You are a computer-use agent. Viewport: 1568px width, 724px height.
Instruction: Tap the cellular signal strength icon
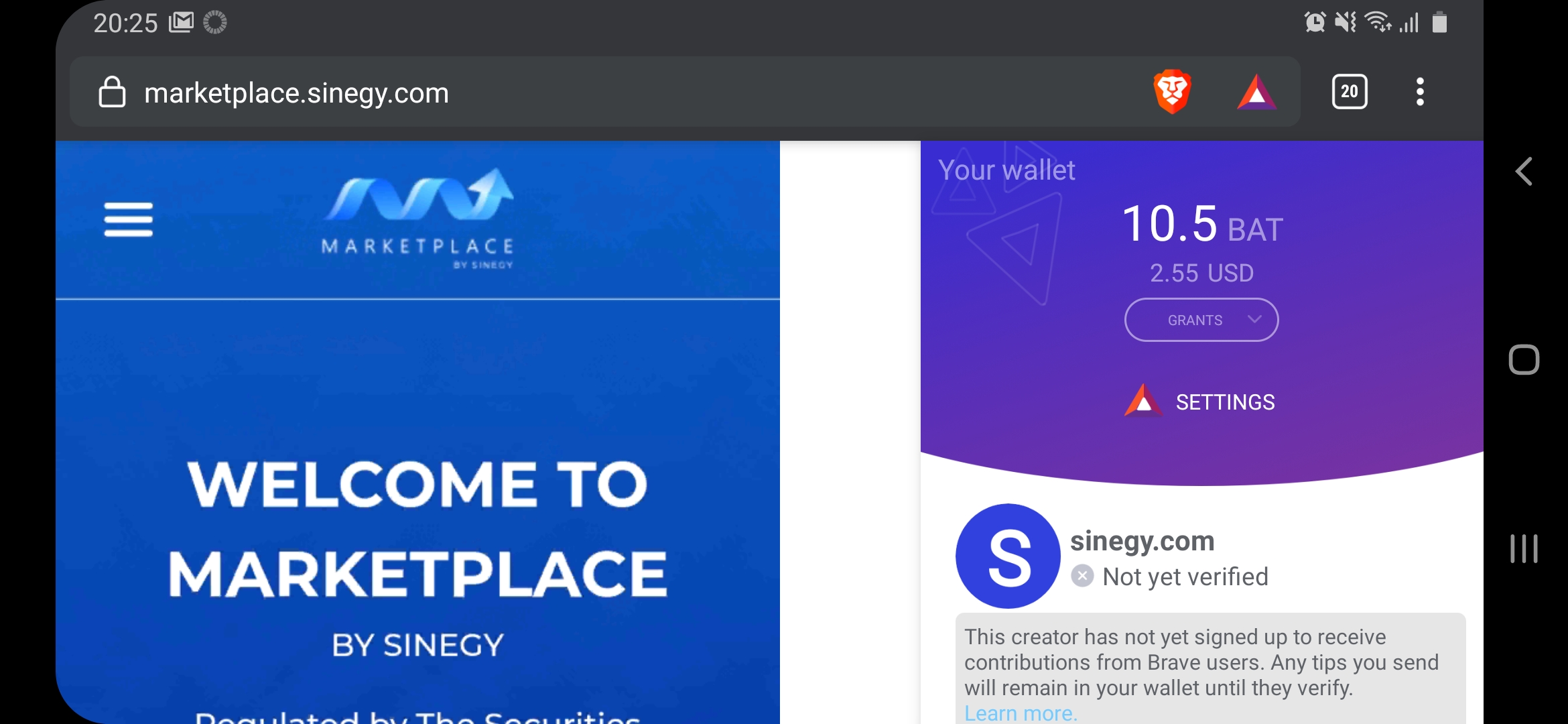point(1410,22)
